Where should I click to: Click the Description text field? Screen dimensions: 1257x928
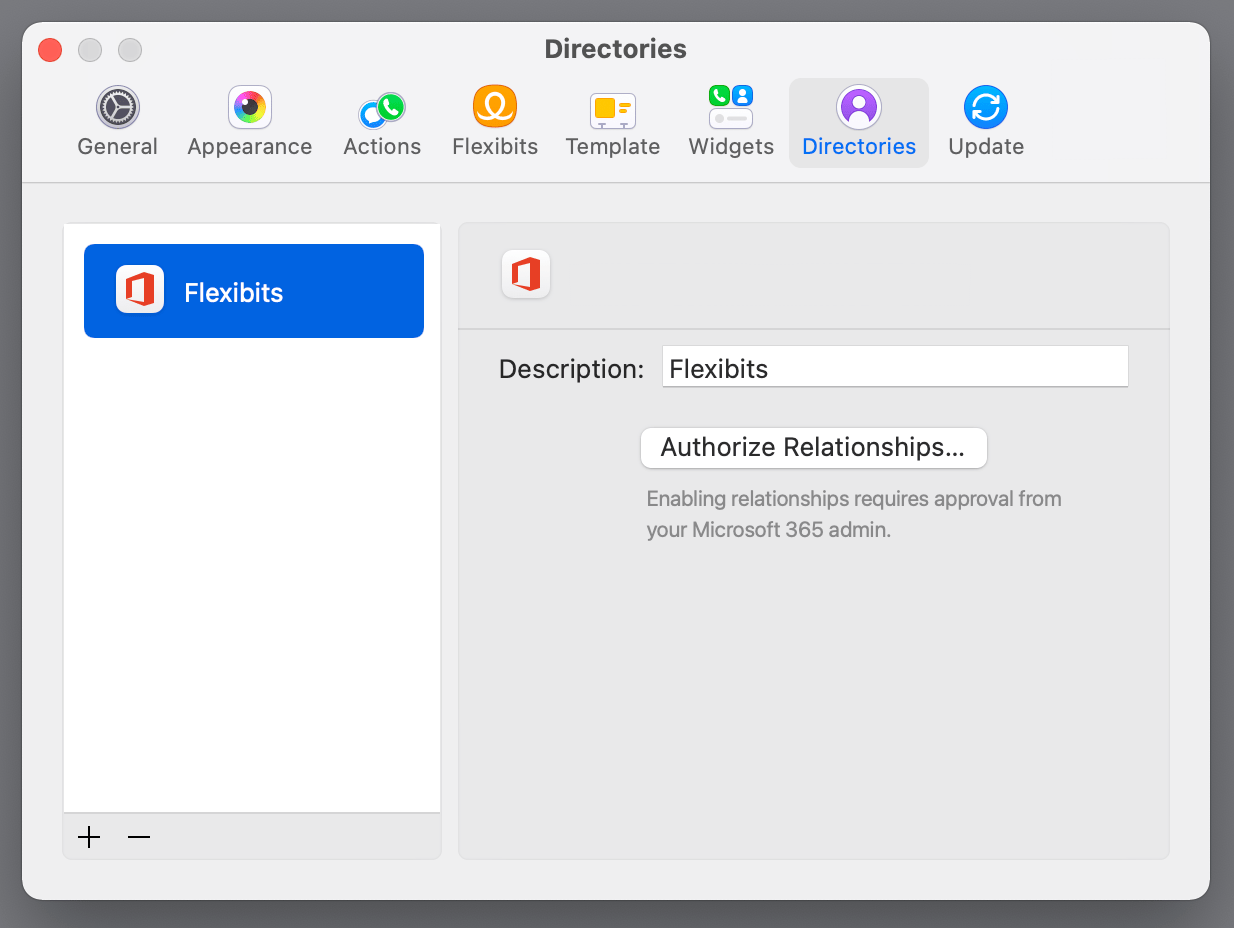(x=895, y=367)
